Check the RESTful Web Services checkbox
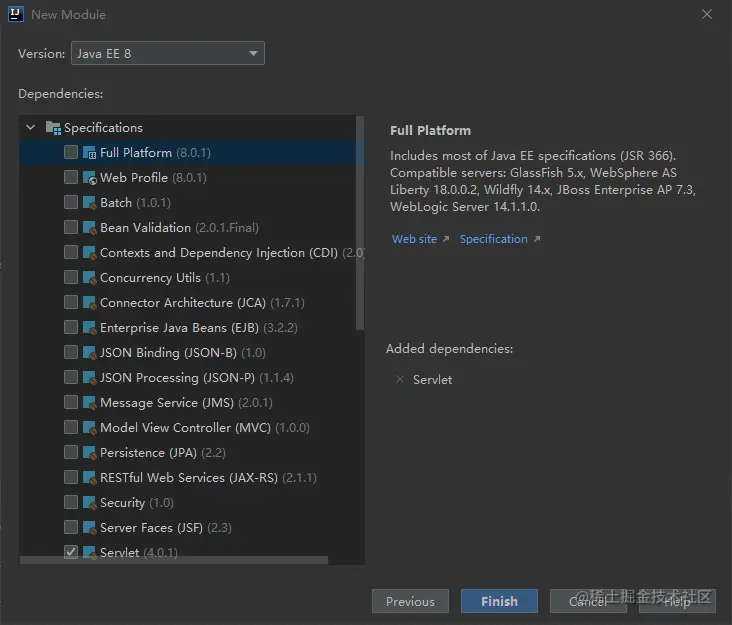 click(x=71, y=477)
